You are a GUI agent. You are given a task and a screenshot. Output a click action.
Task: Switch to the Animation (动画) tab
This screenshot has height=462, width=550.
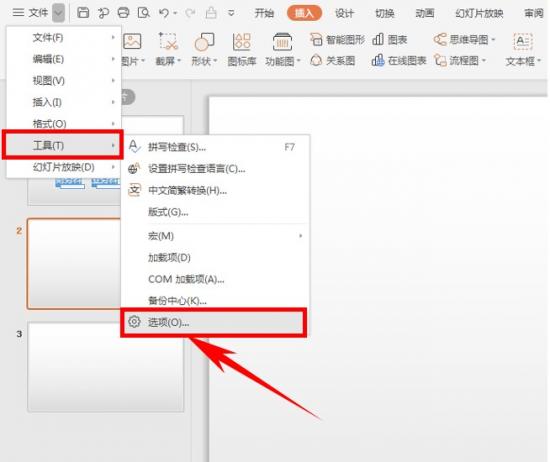pos(425,13)
